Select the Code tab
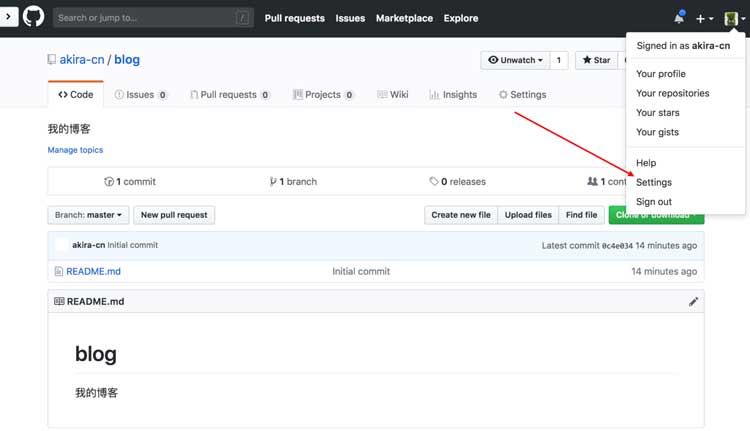 click(76, 94)
